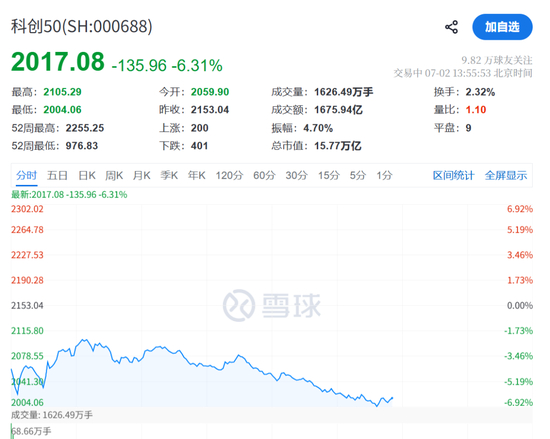Click the latest point on price line
The width and height of the screenshot is (550, 439).
click(392, 398)
